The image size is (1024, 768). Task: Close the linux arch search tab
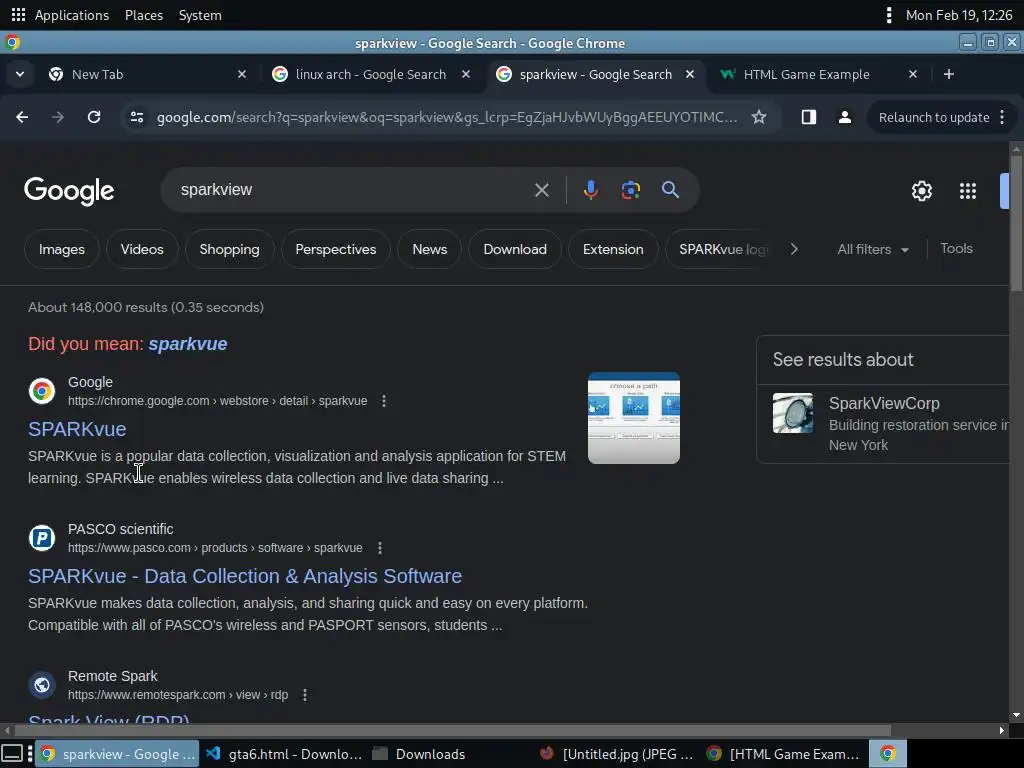click(x=466, y=74)
